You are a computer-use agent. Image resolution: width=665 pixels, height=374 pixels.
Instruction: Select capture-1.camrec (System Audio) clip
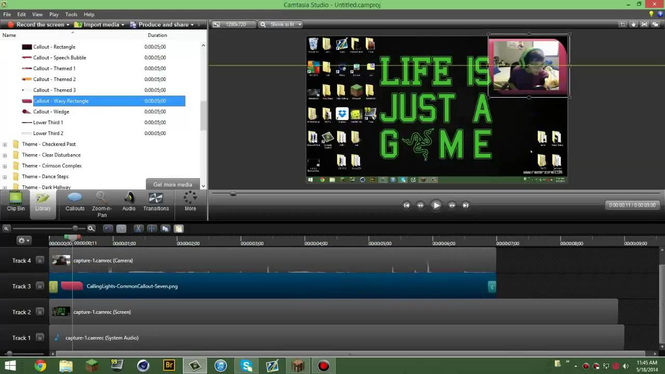click(x=337, y=338)
